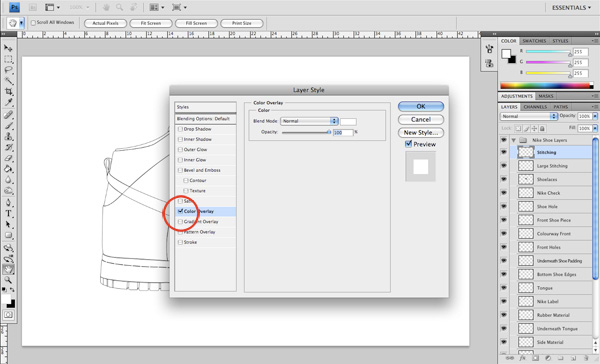Enable the Inner Shadow checkbox
Screen dimensions: 600x364
pyautogui.click(x=180, y=139)
